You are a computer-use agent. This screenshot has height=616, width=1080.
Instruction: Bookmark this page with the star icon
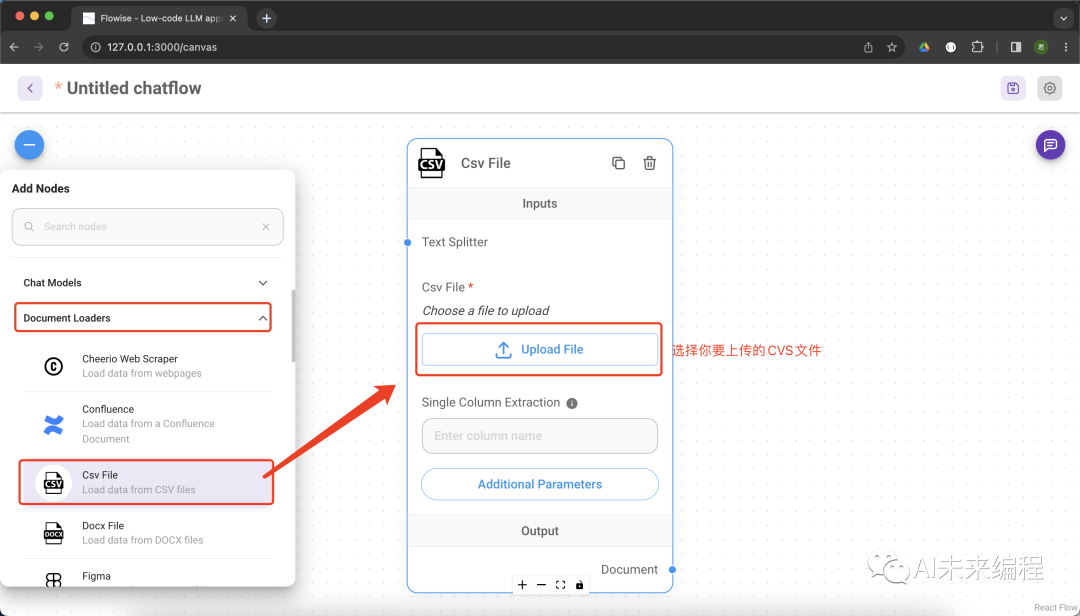tap(892, 47)
